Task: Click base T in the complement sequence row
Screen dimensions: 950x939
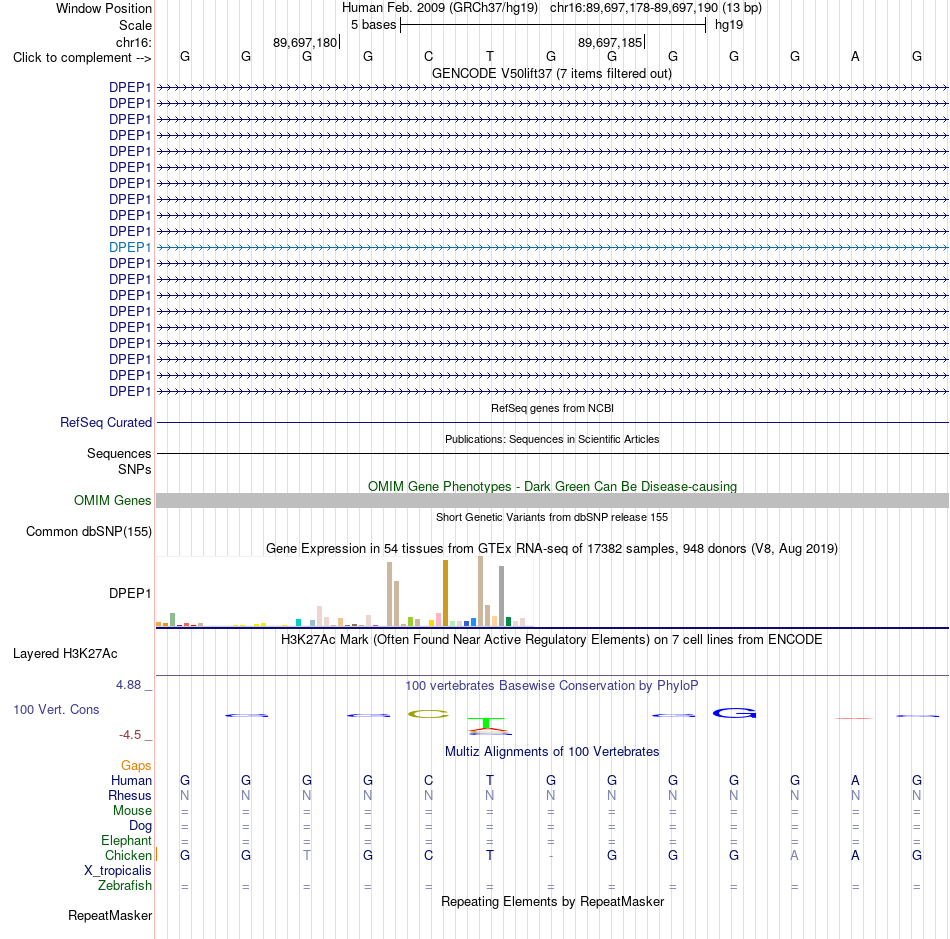Action: (x=490, y=56)
